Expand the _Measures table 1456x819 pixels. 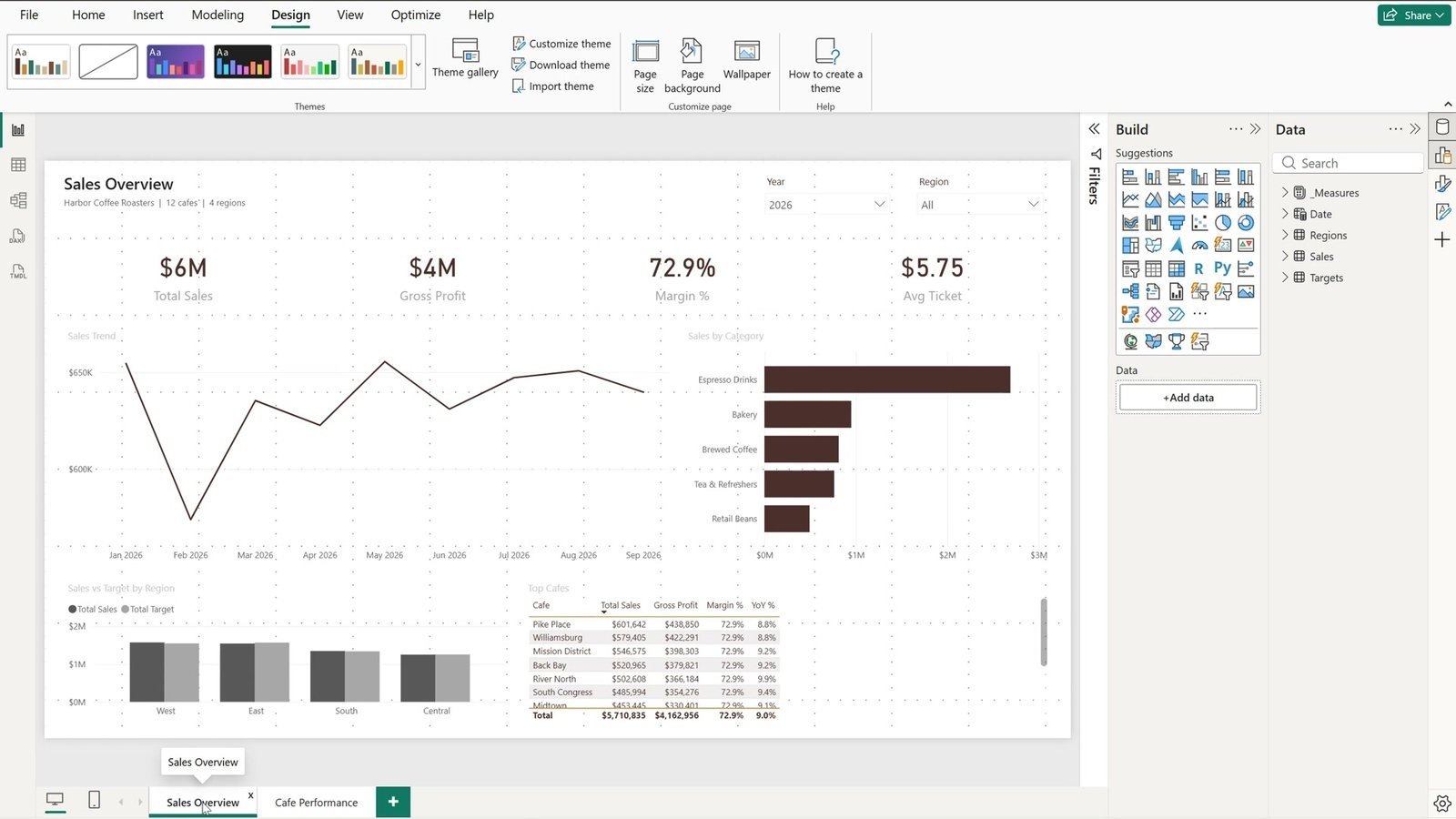pos(1285,193)
